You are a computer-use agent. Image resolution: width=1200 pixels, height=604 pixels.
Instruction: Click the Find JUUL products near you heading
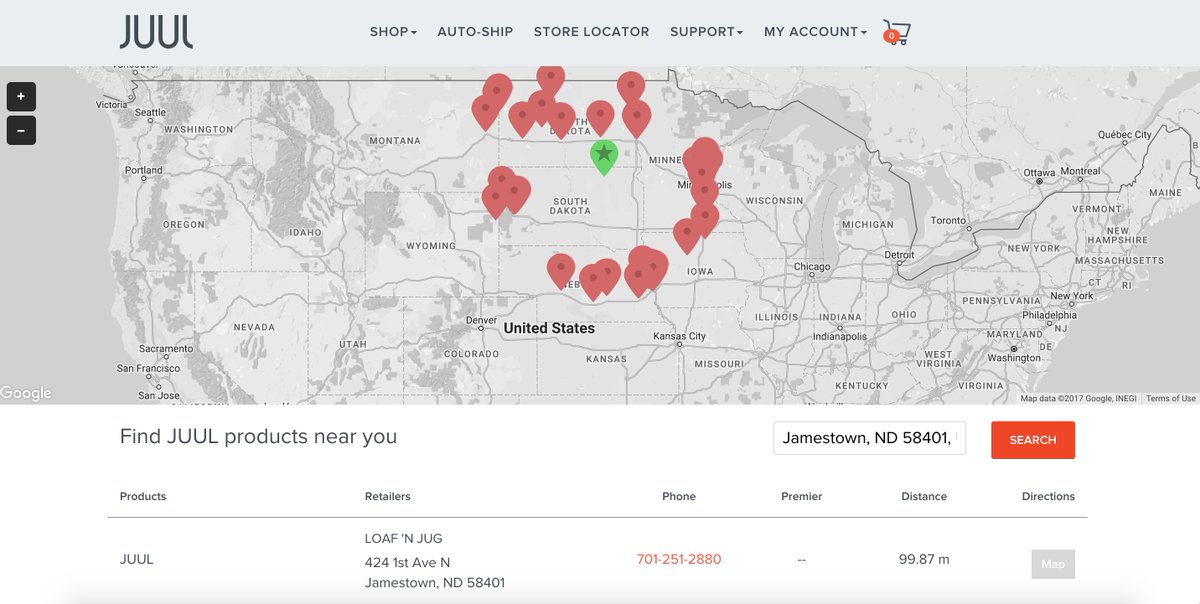pos(258,437)
